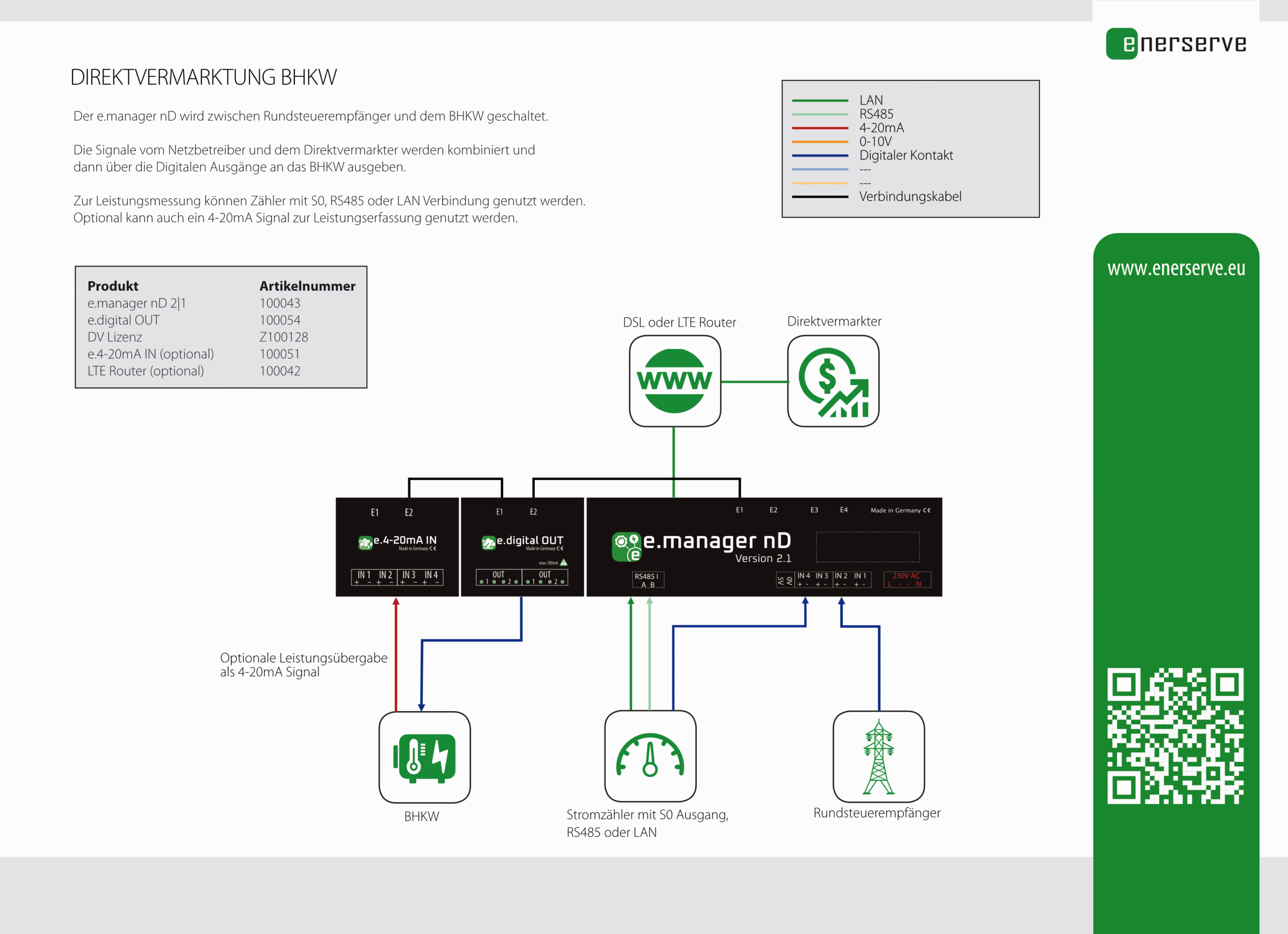The height and width of the screenshot is (934, 1288).
Task: Select the BHKW generator icon
Action: [x=425, y=757]
